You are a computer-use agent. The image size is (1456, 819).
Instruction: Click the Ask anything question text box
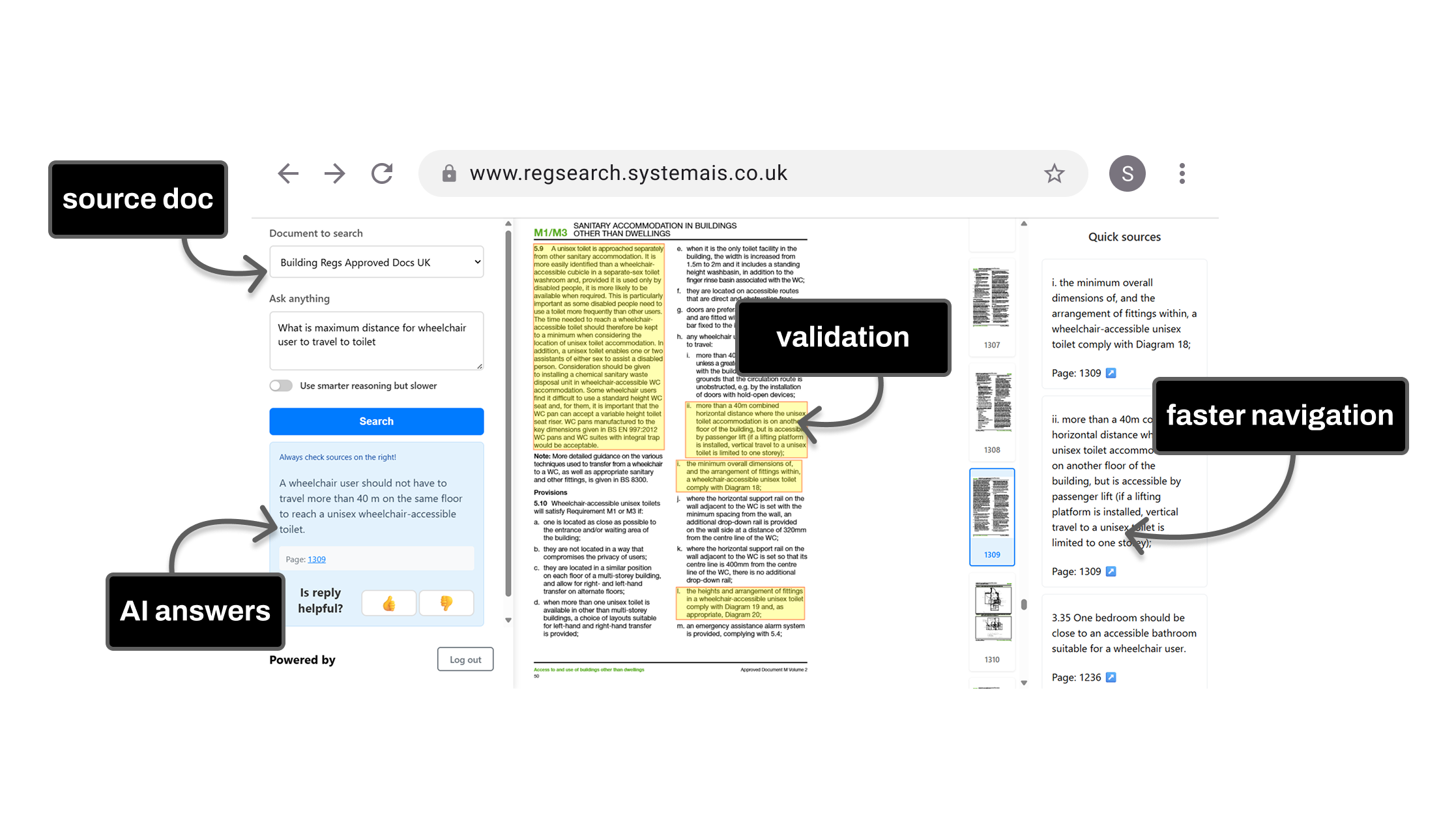[376, 340]
